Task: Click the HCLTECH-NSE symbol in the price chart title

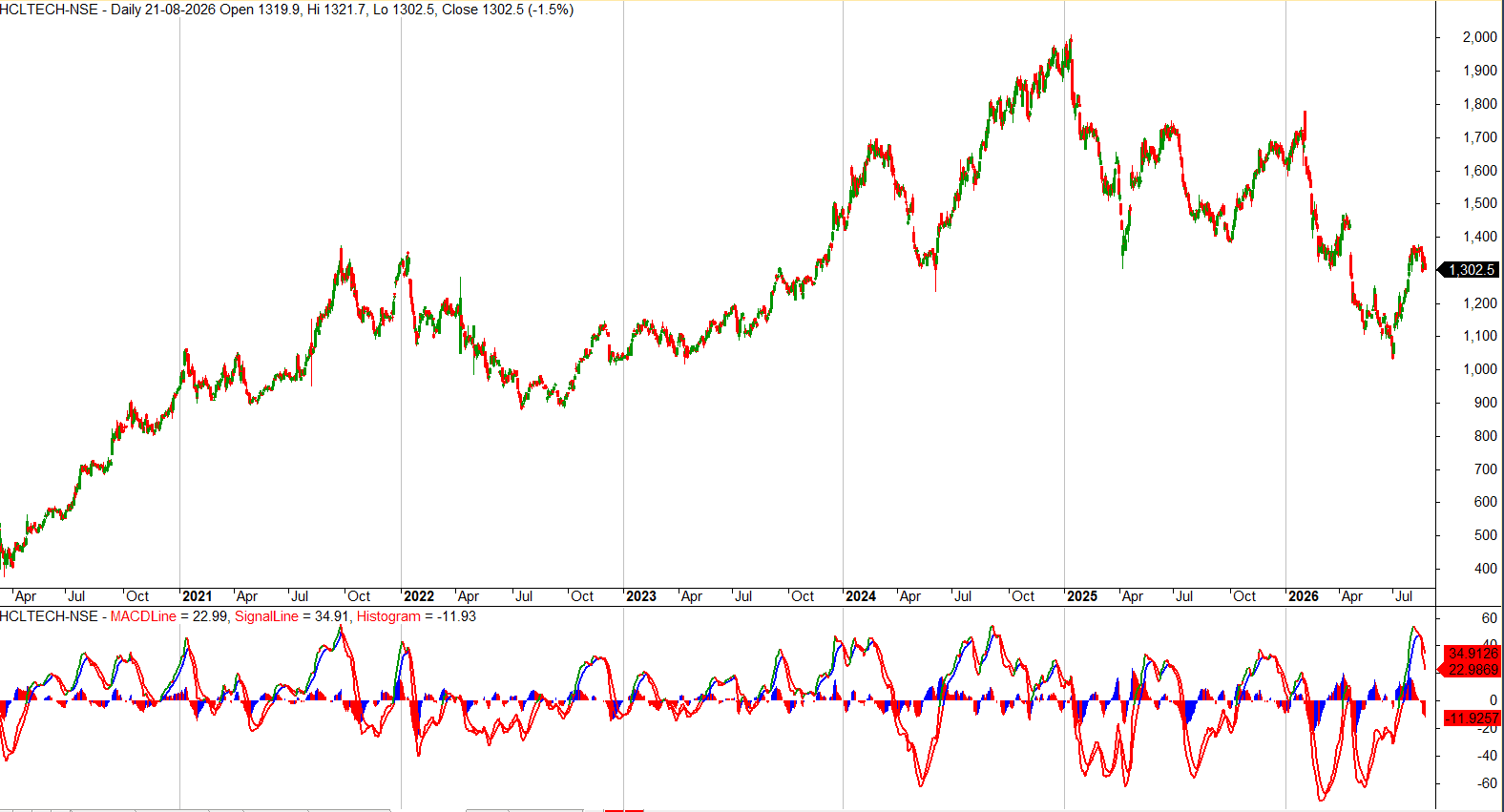Action: coord(49,10)
